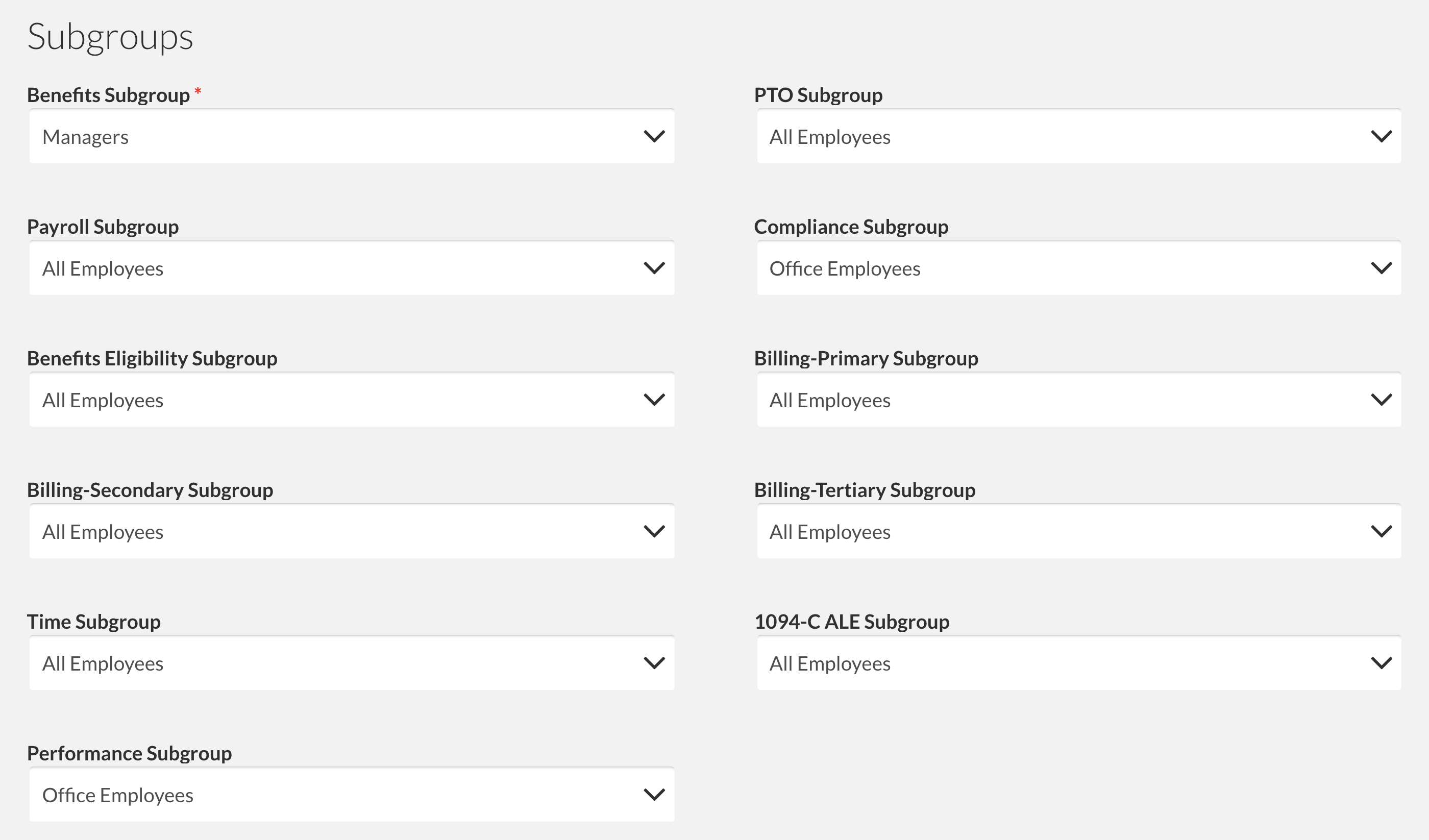This screenshot has width=1429, height=840.
Task: Click the chevron arrow in Benefits Eligibility field
Action: coord(654,400)
